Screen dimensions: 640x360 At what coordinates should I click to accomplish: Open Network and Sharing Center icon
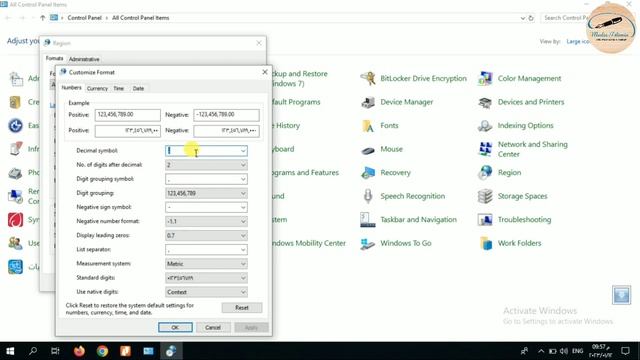(x=485, y=149)
